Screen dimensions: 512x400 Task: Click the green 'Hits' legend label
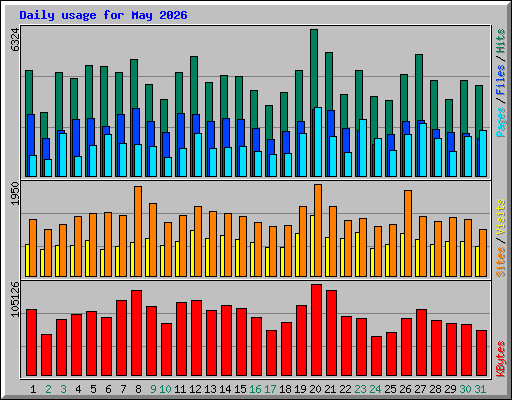[501, 41]
